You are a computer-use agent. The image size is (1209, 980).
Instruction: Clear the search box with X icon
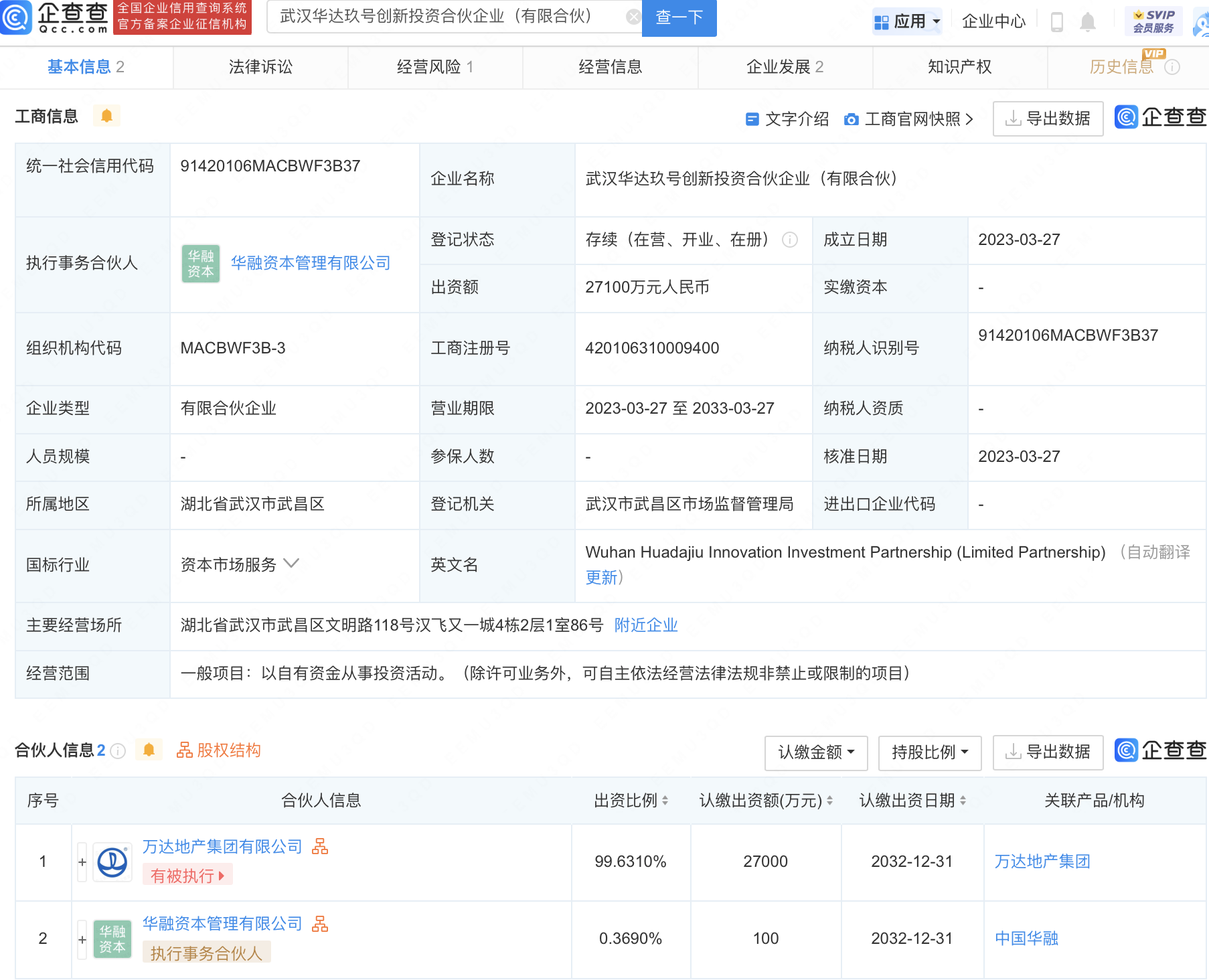tap(633, 17)
